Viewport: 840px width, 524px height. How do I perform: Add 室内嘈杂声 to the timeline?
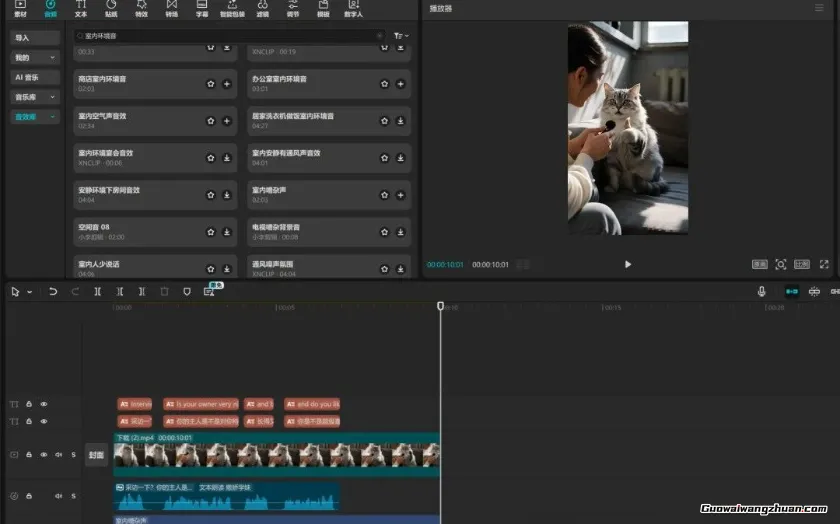(x=400, y=195)
